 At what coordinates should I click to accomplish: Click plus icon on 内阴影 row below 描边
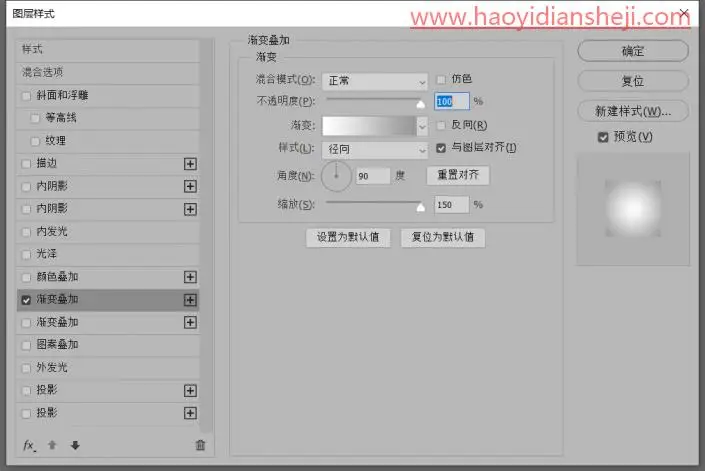point(190,187)
